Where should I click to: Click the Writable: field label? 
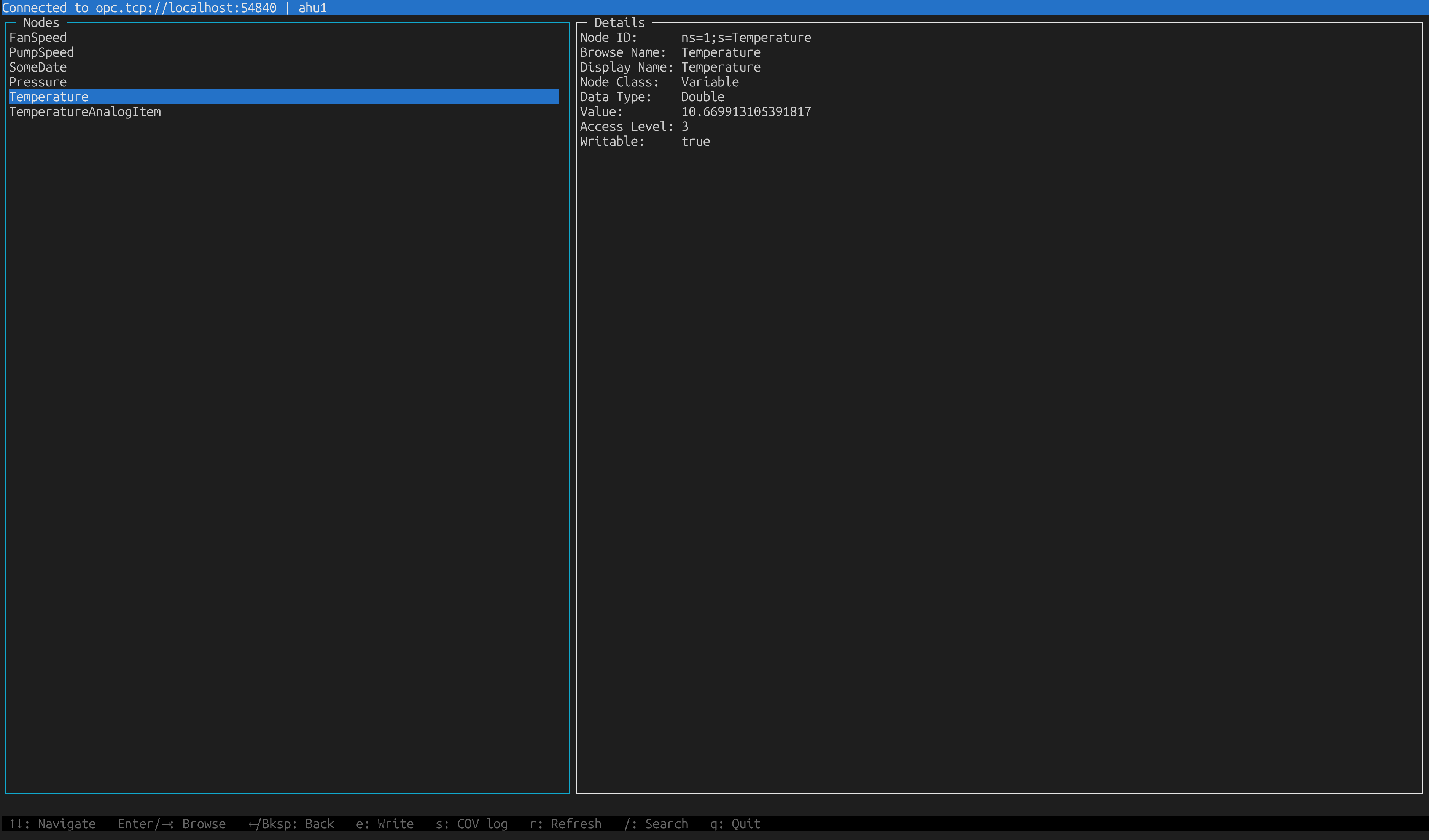613,141
